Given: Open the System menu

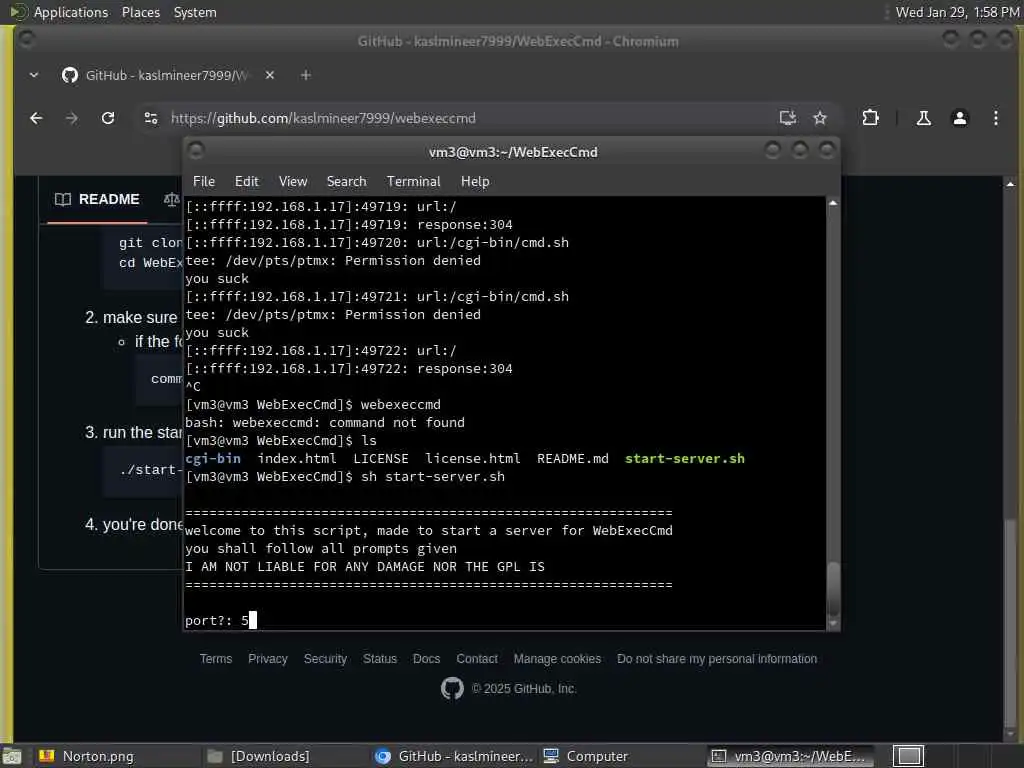Looking at the screenshot, I should pos(195,12).
